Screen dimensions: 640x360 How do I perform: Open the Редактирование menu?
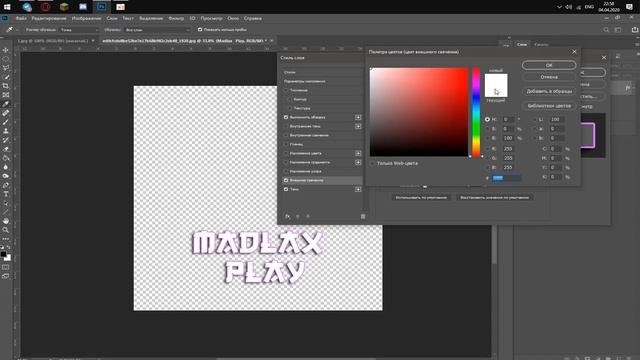49,18
